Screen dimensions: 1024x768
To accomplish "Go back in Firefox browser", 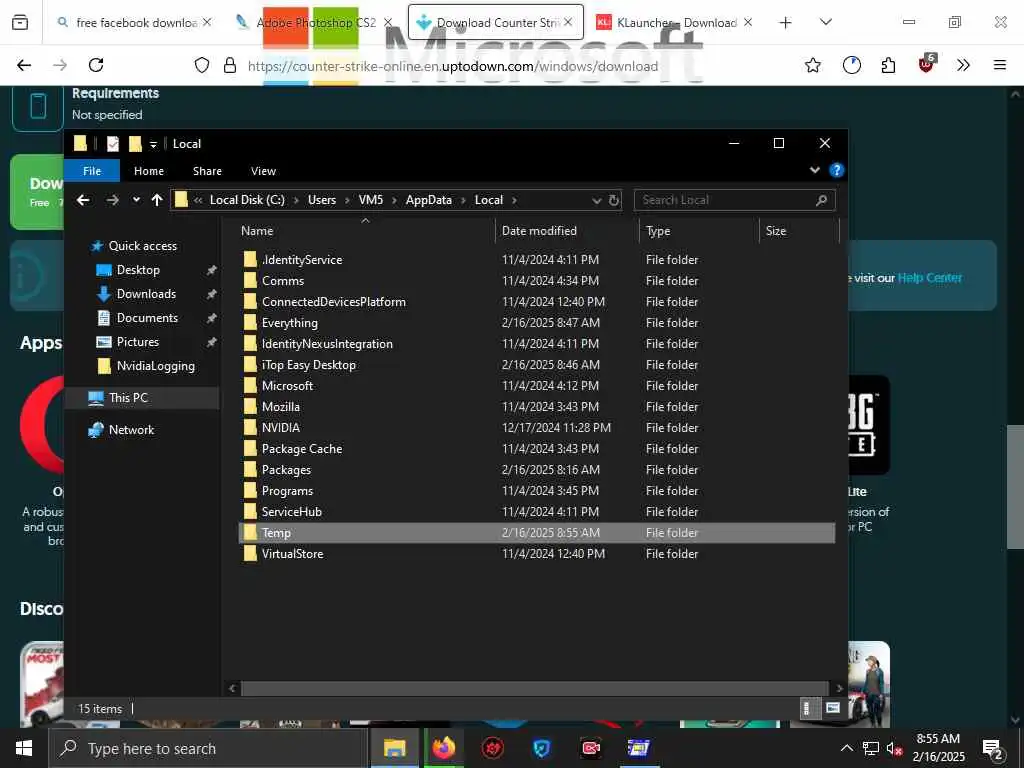I will tap(24, 65).
